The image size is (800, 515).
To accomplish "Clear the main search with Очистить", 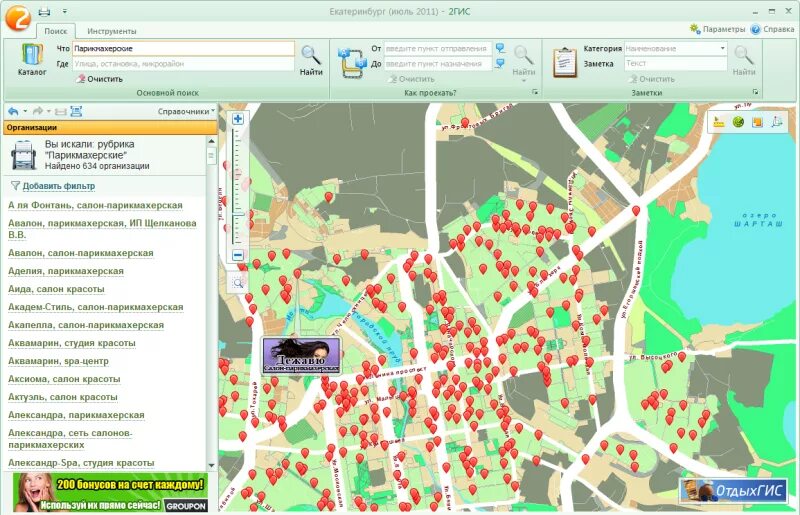I will point(99,79).
